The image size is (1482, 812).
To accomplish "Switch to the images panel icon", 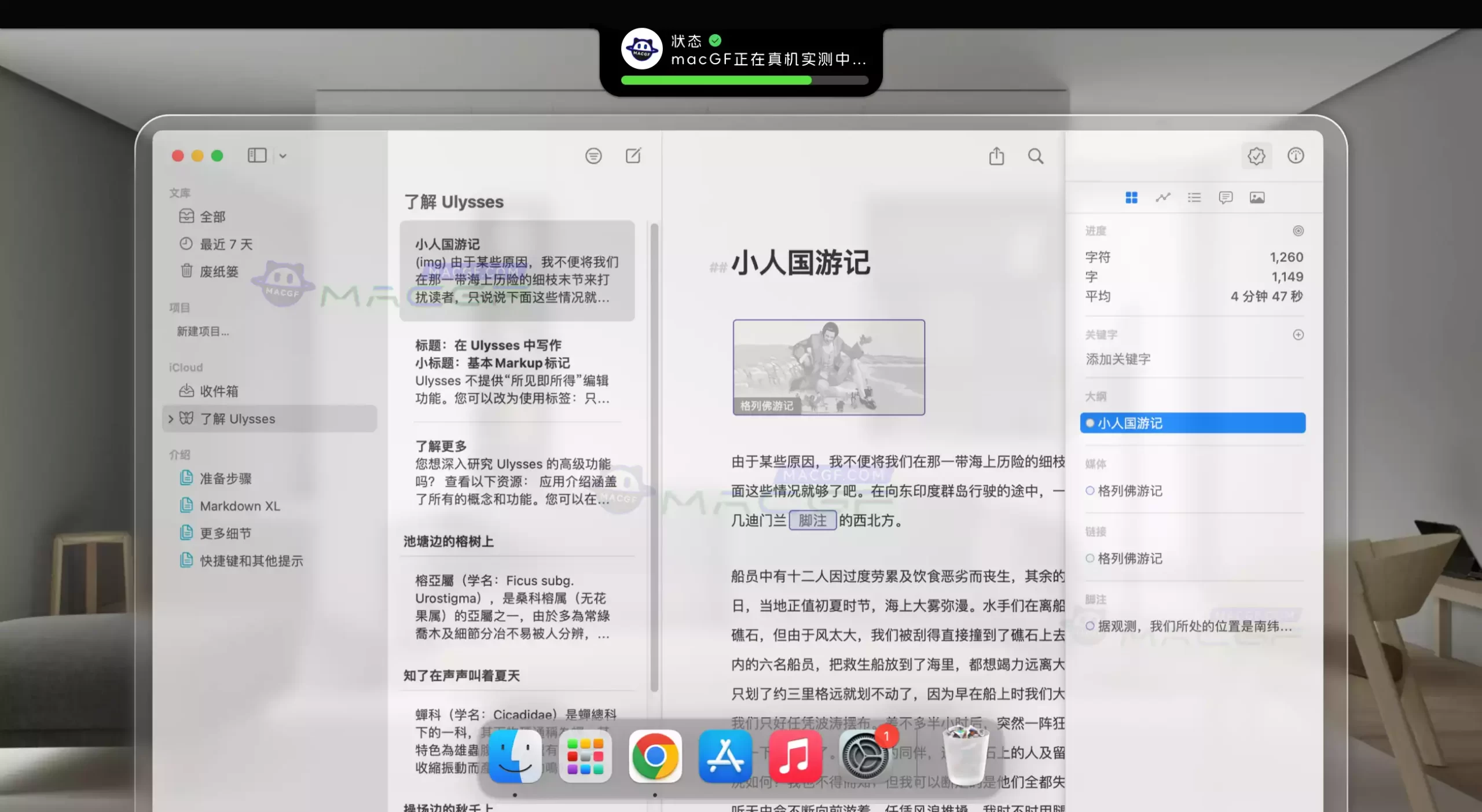I will (x=1257, y=197).
